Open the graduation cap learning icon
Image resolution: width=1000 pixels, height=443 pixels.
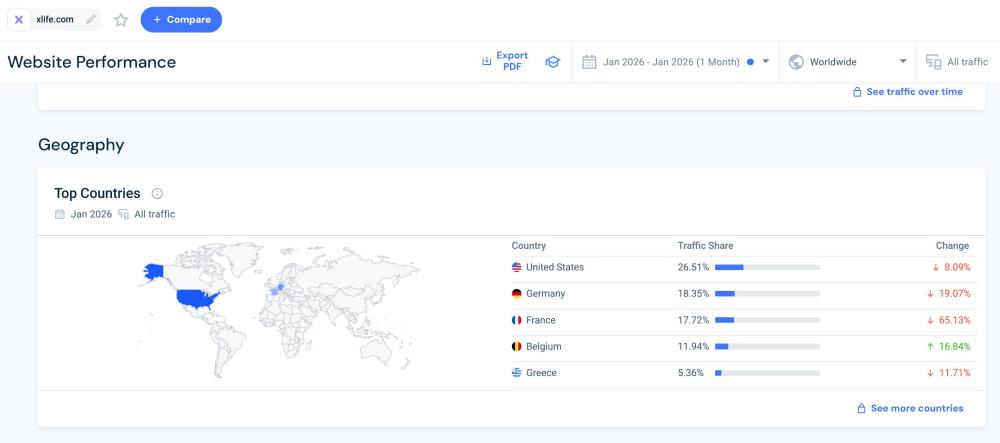click(552, 62)
